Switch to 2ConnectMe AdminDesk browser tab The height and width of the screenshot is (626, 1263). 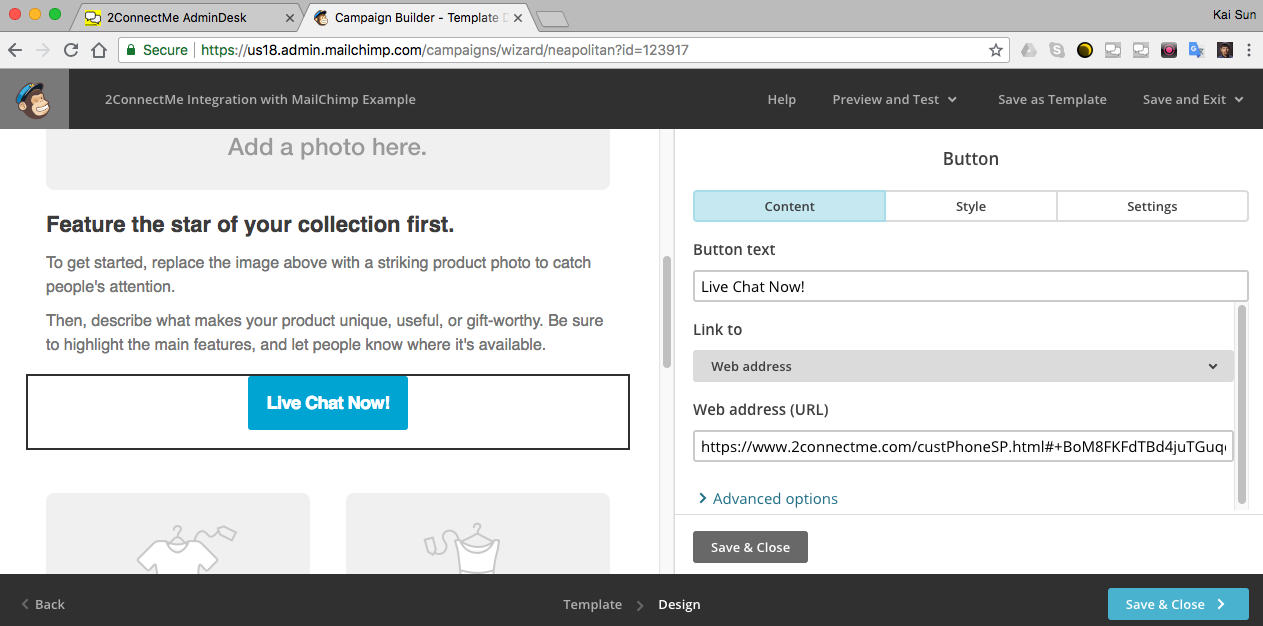coord(190,18)
